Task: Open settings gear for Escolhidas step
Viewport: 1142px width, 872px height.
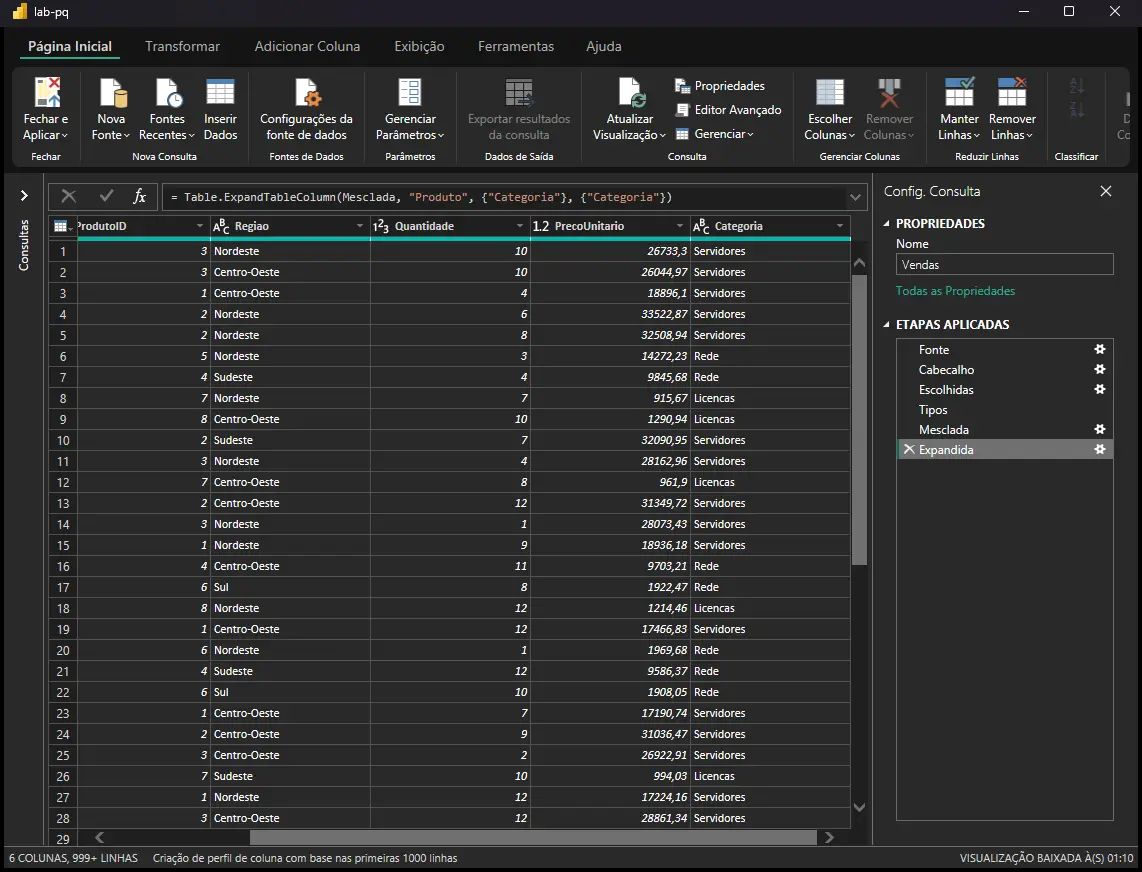Action: coord(1100,390)
